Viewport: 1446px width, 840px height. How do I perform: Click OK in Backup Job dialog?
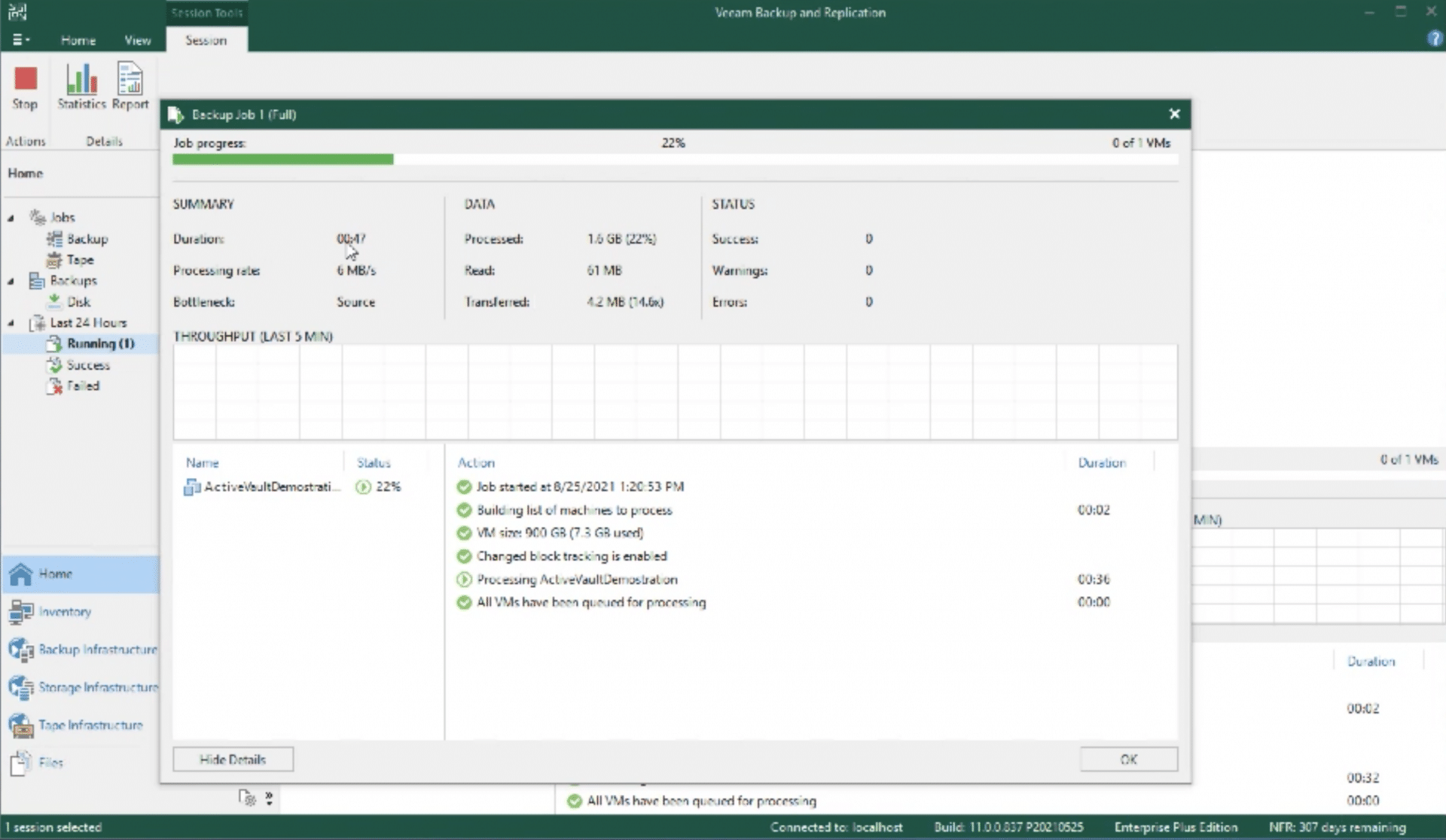1128,759
